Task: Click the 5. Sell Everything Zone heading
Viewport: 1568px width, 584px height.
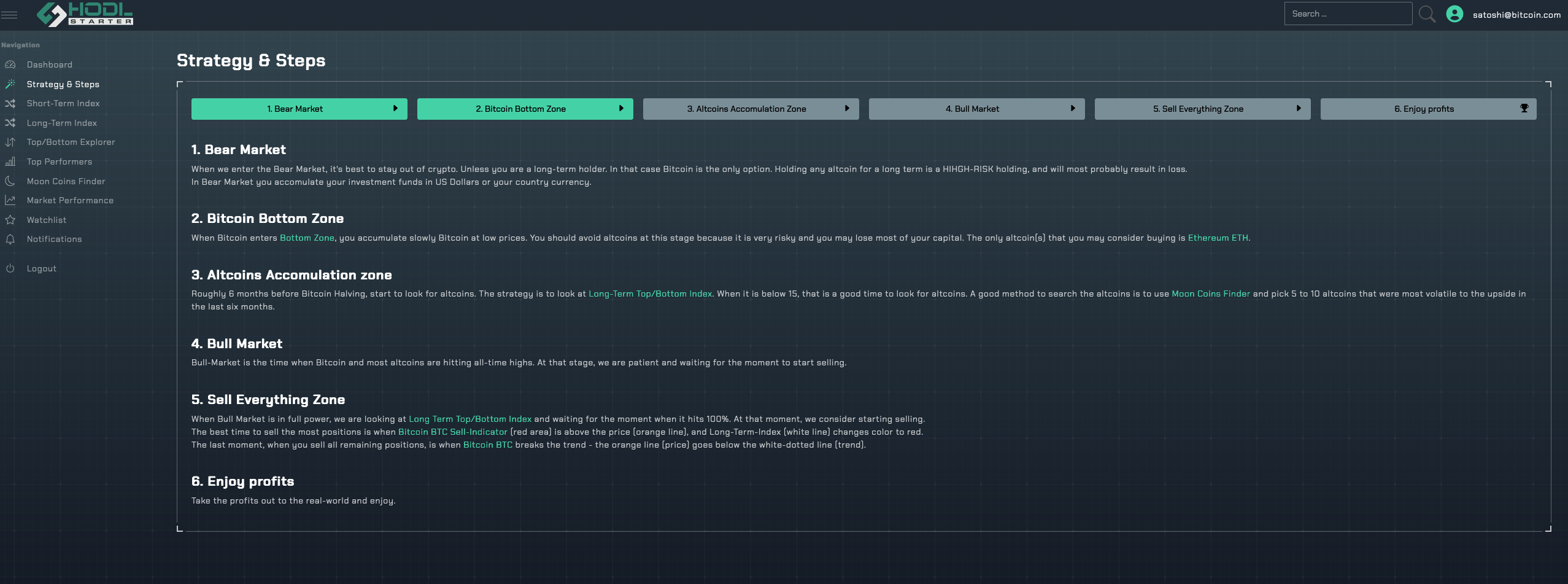Action: [268, 400]
